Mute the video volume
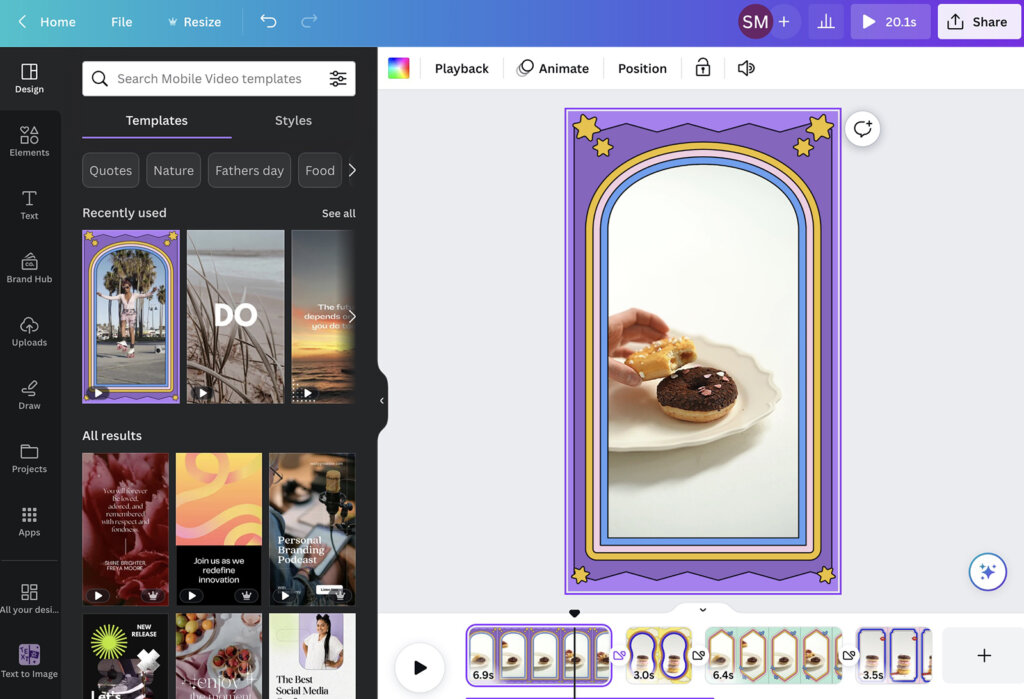 coord(746,68)
